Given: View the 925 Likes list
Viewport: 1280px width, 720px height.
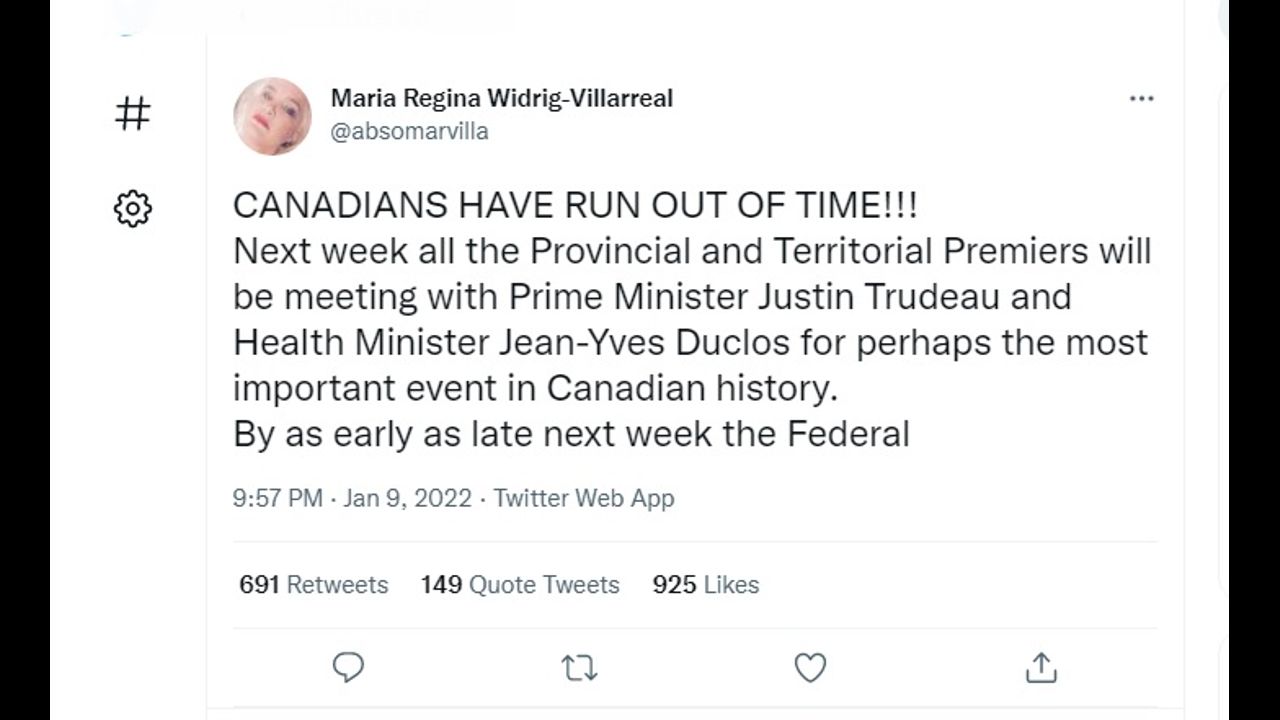Looking at the screenshot, I should coord(705,585).
